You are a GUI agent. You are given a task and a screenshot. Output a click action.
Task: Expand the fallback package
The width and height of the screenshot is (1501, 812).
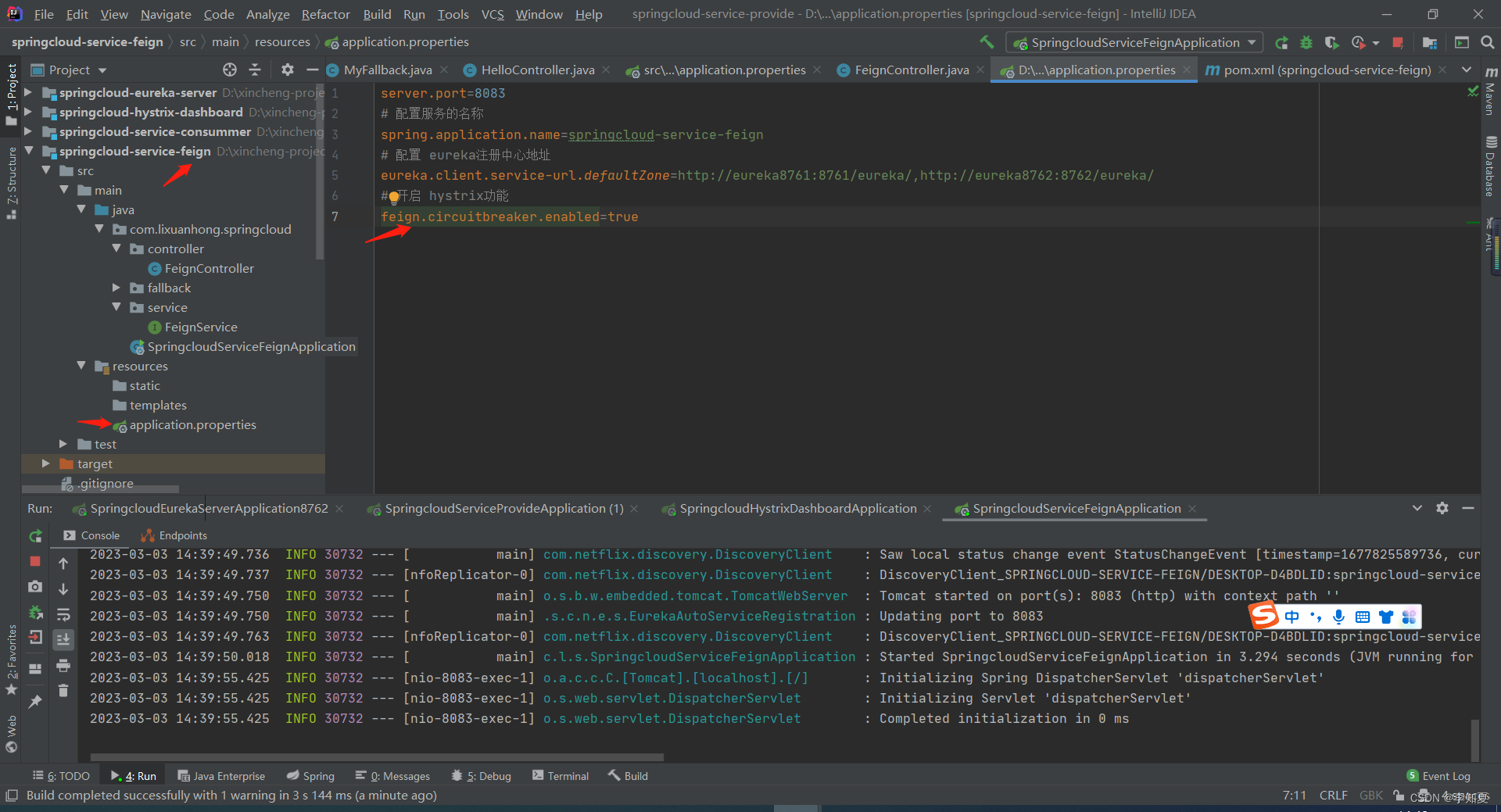tap(116, 288)
